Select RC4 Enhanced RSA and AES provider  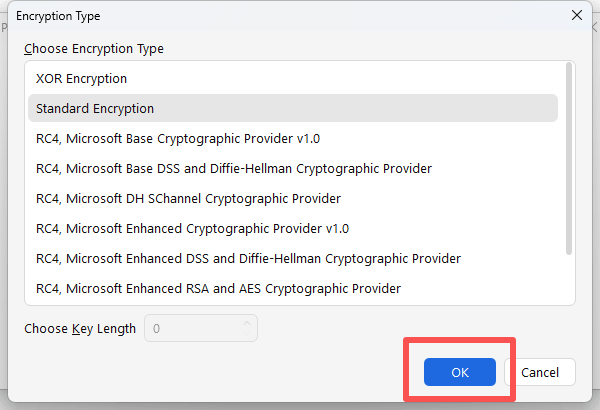click(218, 288)
